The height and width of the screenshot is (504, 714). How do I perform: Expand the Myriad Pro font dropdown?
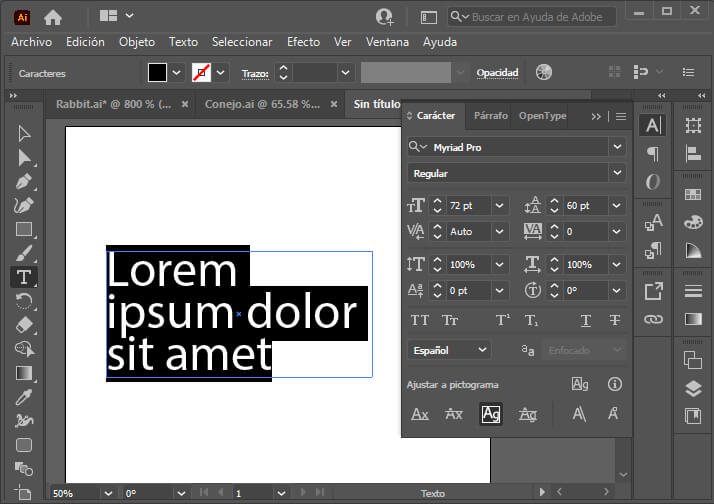pyautogui.click(x=617, y=147)
